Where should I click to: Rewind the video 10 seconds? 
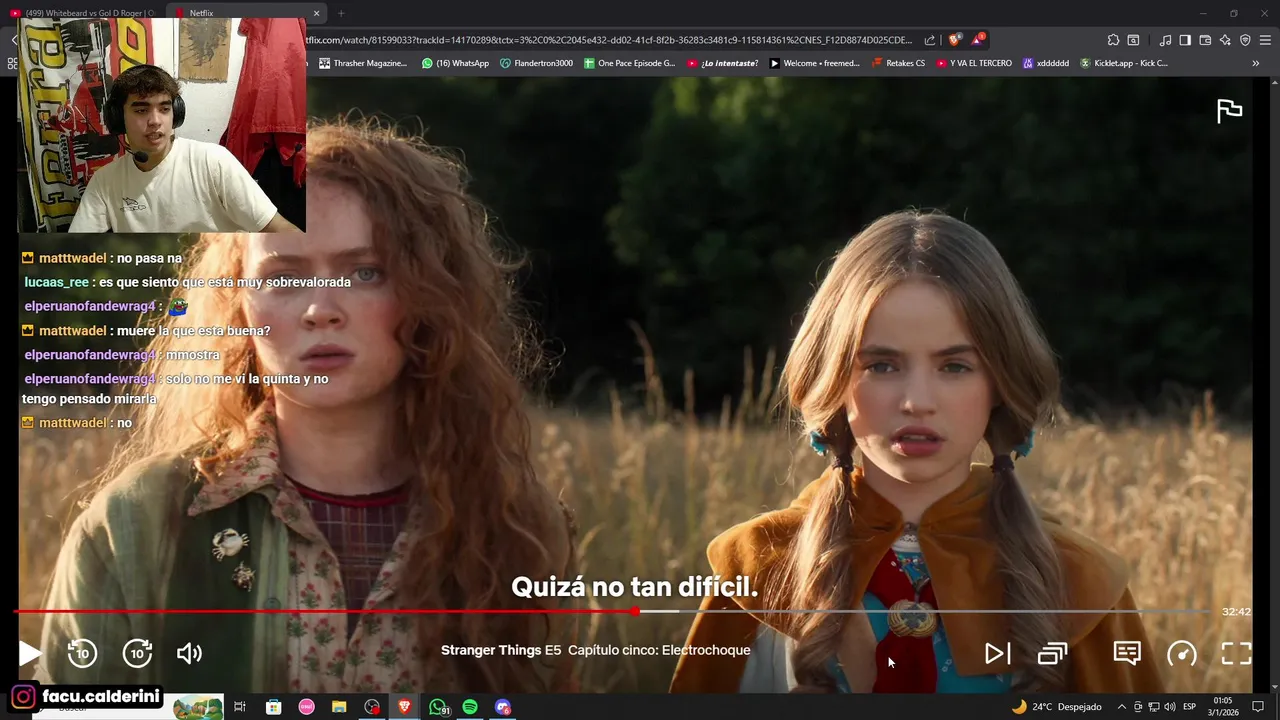coord(82,653)
